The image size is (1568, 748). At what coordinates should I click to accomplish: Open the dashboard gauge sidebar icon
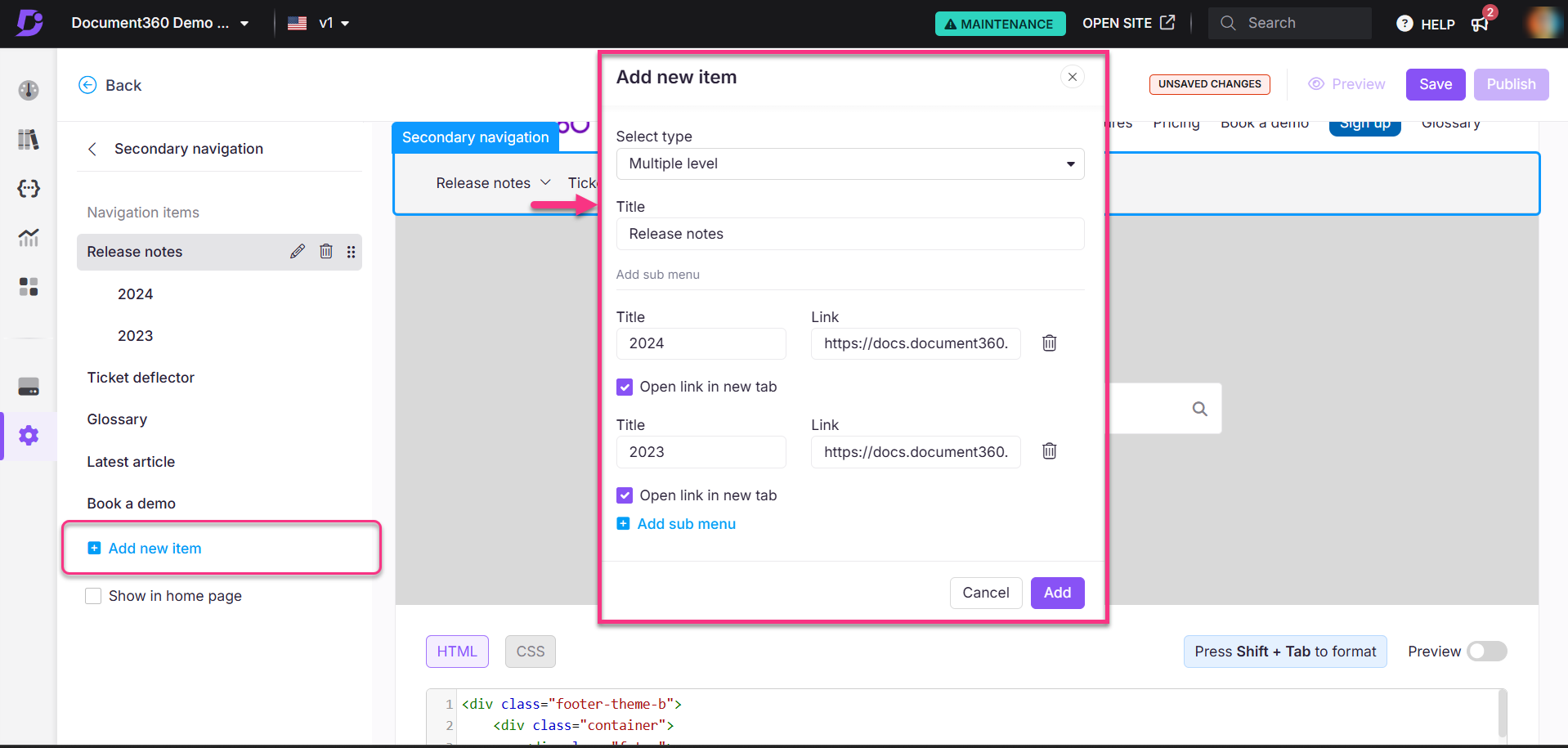(29, 90)
